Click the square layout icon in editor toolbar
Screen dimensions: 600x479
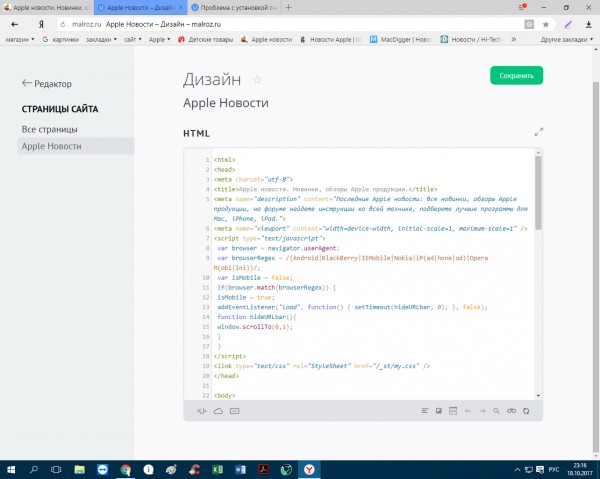point(439,411)
